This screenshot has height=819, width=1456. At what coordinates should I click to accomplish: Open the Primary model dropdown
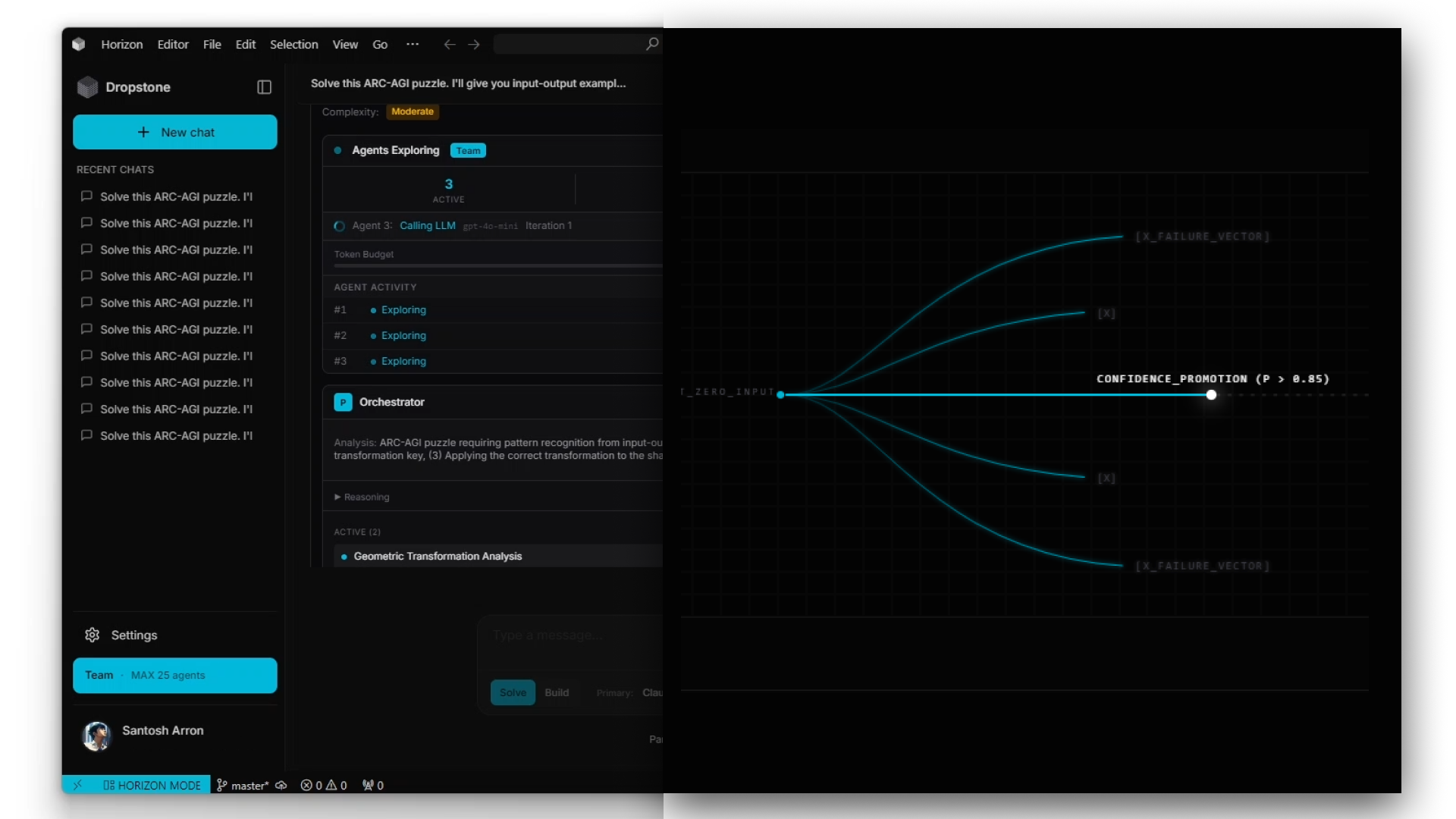652,692
